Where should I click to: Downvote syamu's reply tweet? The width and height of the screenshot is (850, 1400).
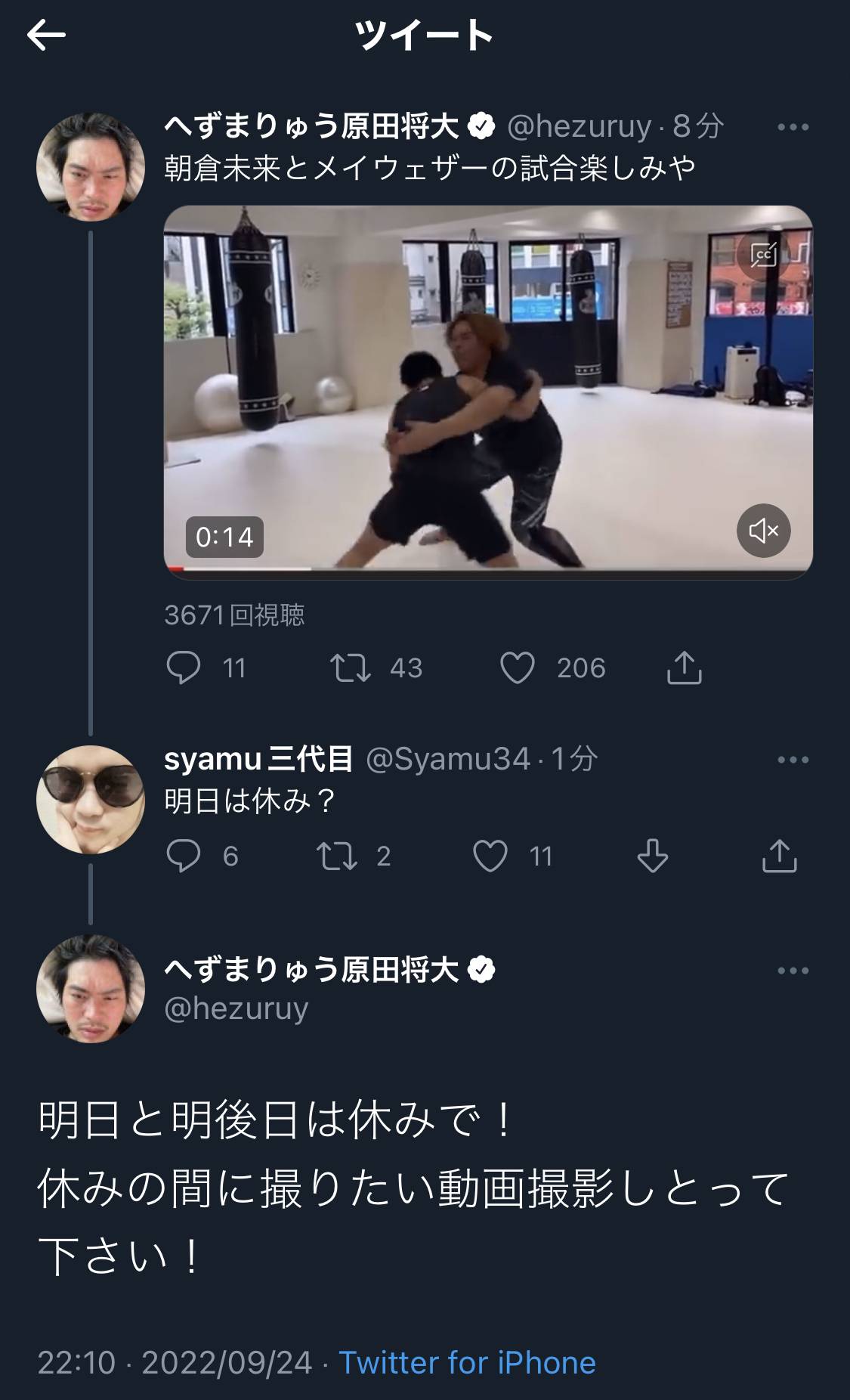652,856
